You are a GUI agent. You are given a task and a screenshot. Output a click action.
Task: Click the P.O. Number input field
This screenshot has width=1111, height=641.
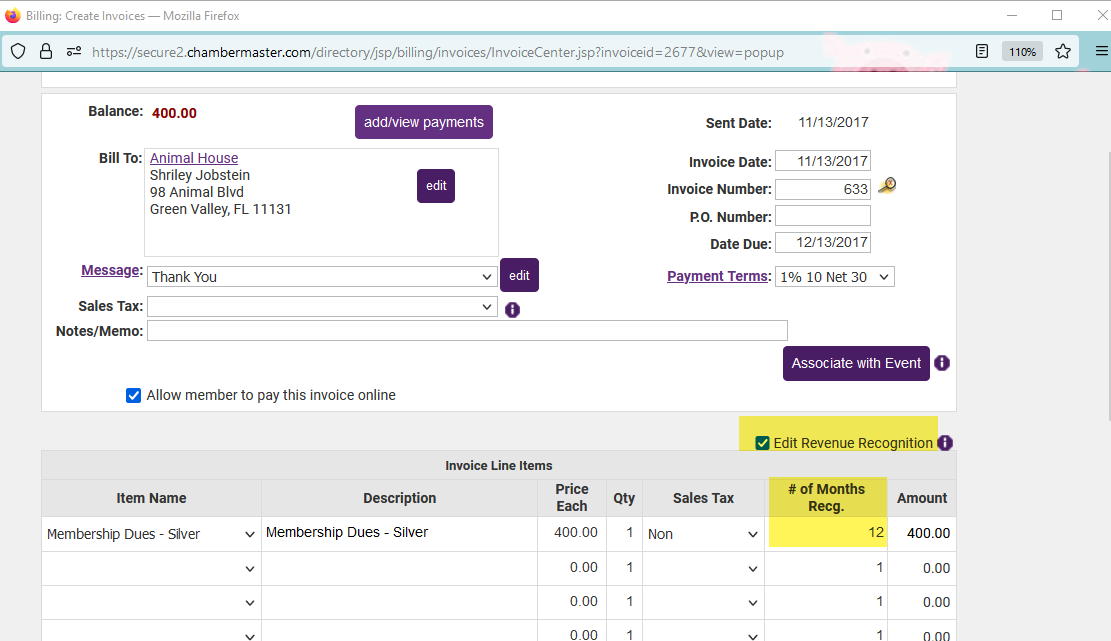click(x=822, y=216)
